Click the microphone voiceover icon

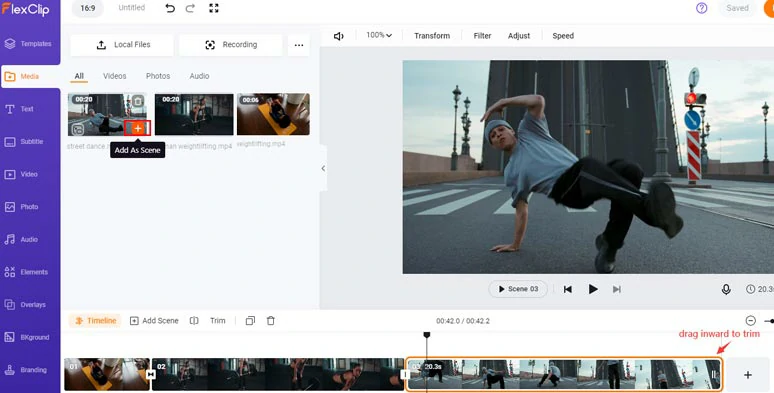[726, 289]
